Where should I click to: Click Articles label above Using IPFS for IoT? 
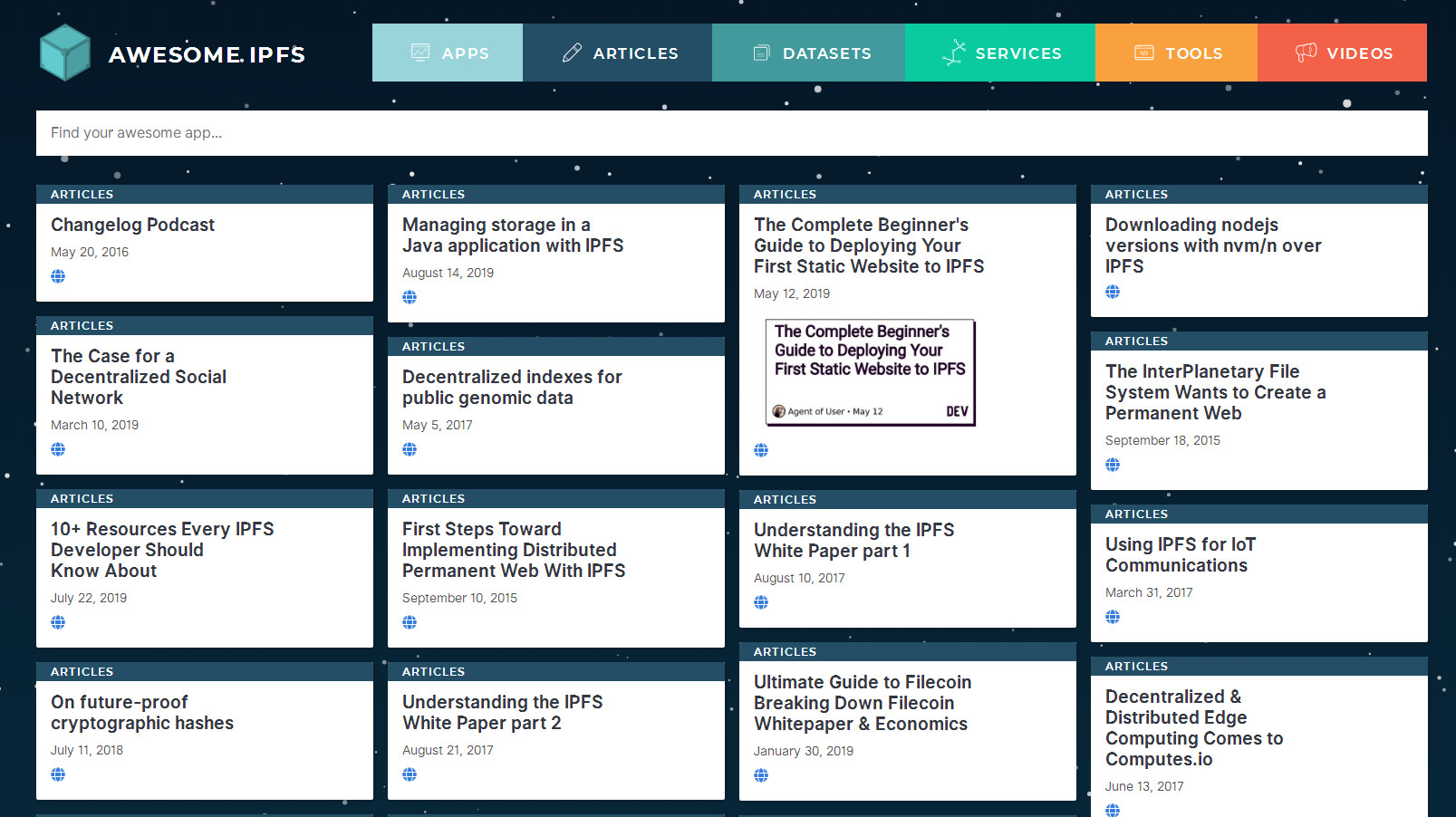(x=1136, y=514)
